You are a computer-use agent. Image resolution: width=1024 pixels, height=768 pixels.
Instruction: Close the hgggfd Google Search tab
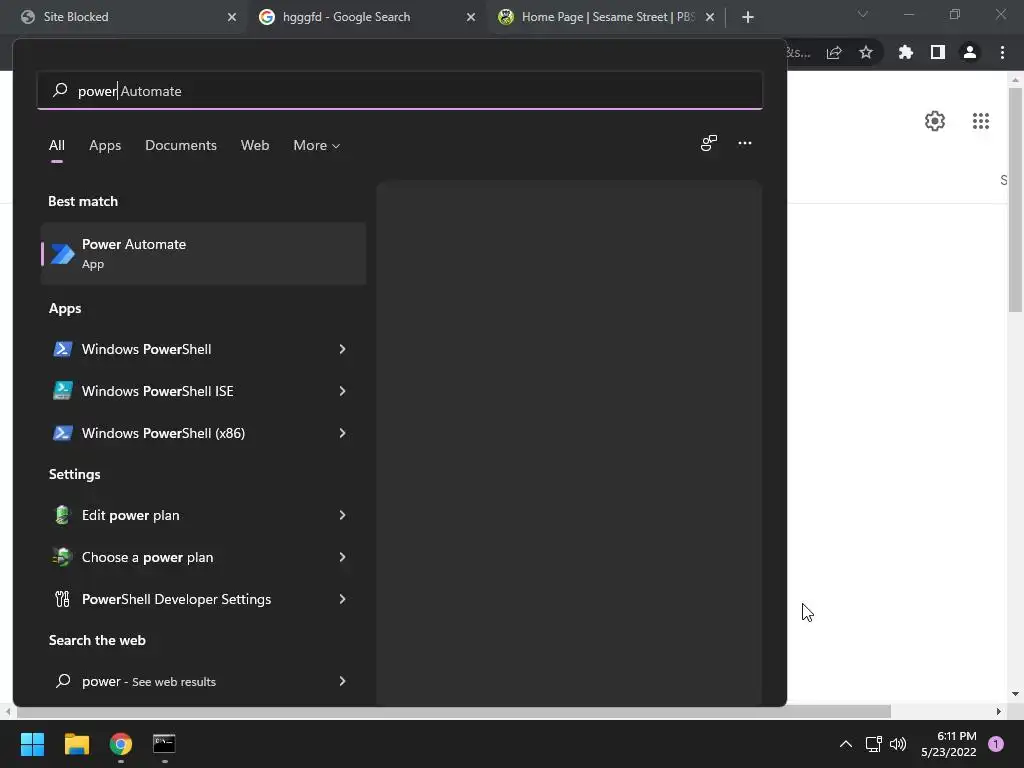[x=471, y=17]
